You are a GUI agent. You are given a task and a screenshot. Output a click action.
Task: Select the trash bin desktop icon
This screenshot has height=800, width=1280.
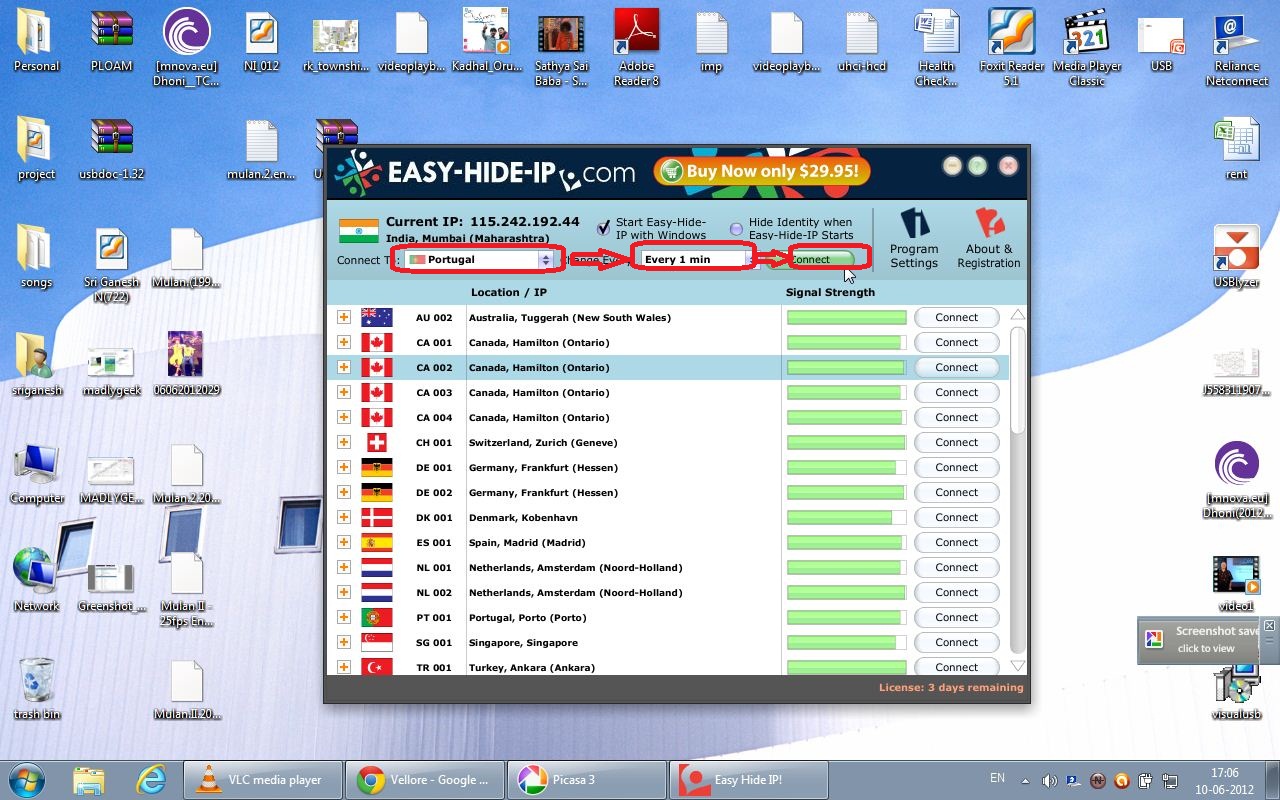36,688
